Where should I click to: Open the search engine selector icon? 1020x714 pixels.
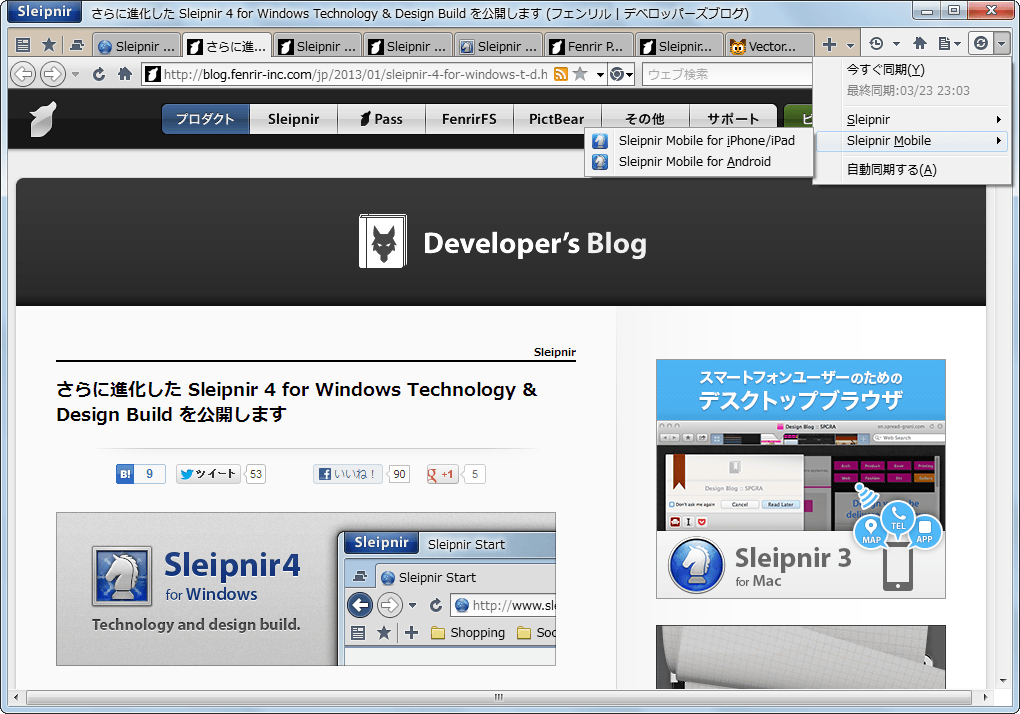point(621,74)
